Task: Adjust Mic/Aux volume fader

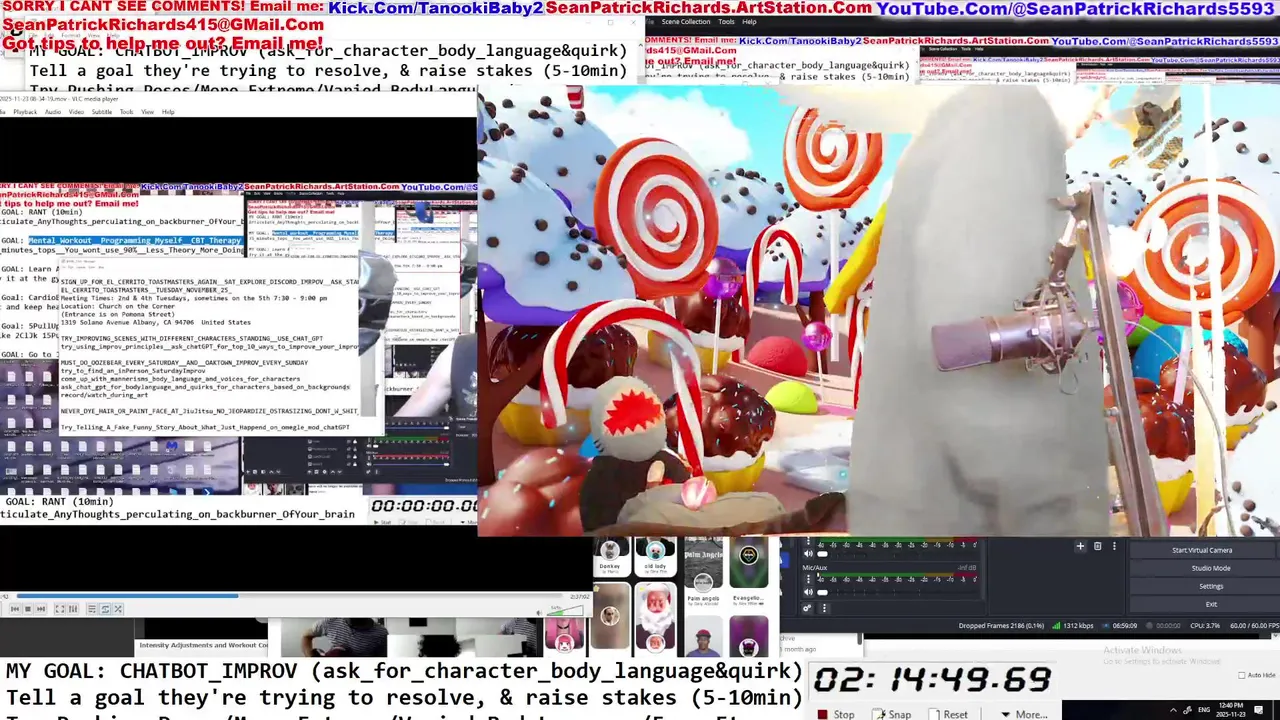Action: (x=822, y=592)
